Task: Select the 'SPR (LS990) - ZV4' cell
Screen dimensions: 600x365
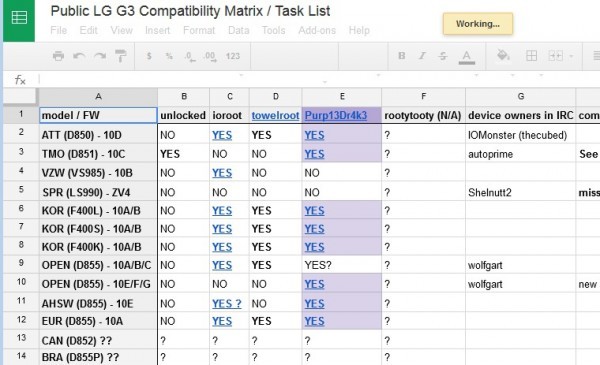Action: tap(98, 192)
